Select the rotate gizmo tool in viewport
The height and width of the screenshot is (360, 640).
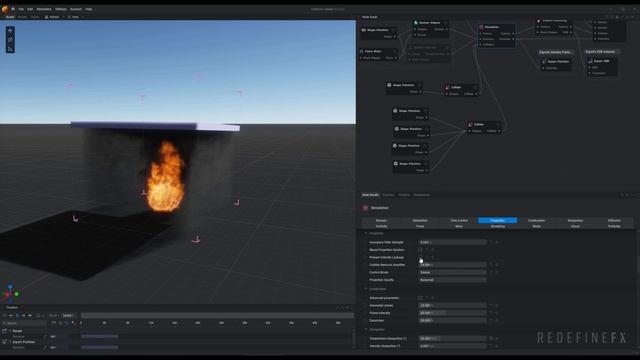[x=10, y=40]
